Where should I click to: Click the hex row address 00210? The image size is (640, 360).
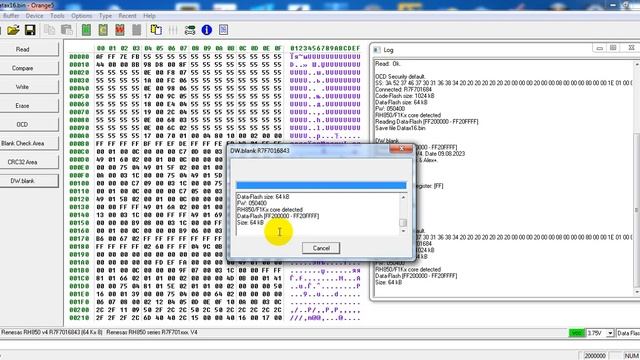[x=79, y=318]
